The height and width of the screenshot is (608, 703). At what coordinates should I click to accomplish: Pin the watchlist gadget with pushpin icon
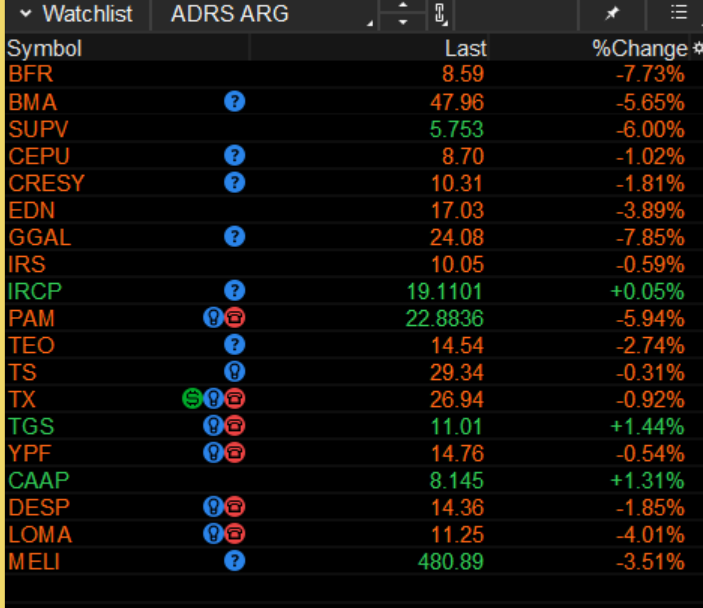point(612,13)
